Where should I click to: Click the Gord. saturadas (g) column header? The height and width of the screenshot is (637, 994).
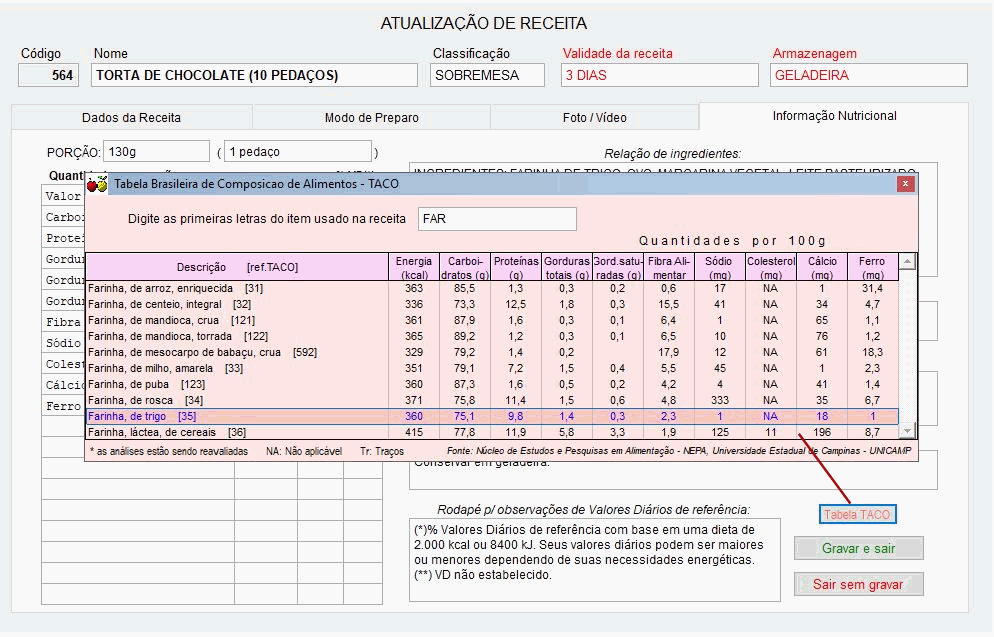click(617, 267)
